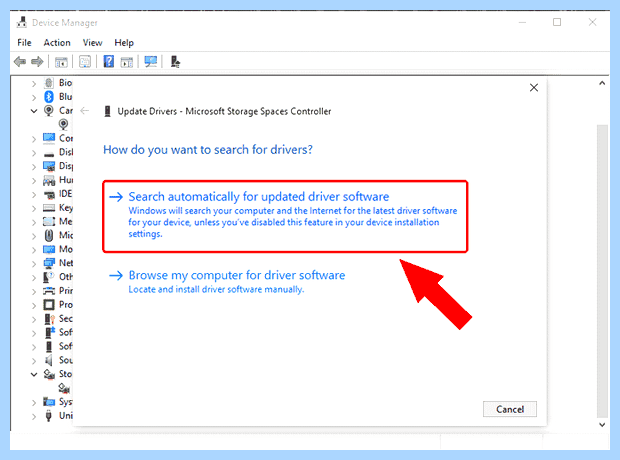Select the Mo(nitors) icon
Image resolution: width=620 pixels, height=460 pixels.
tap(49, 249)
